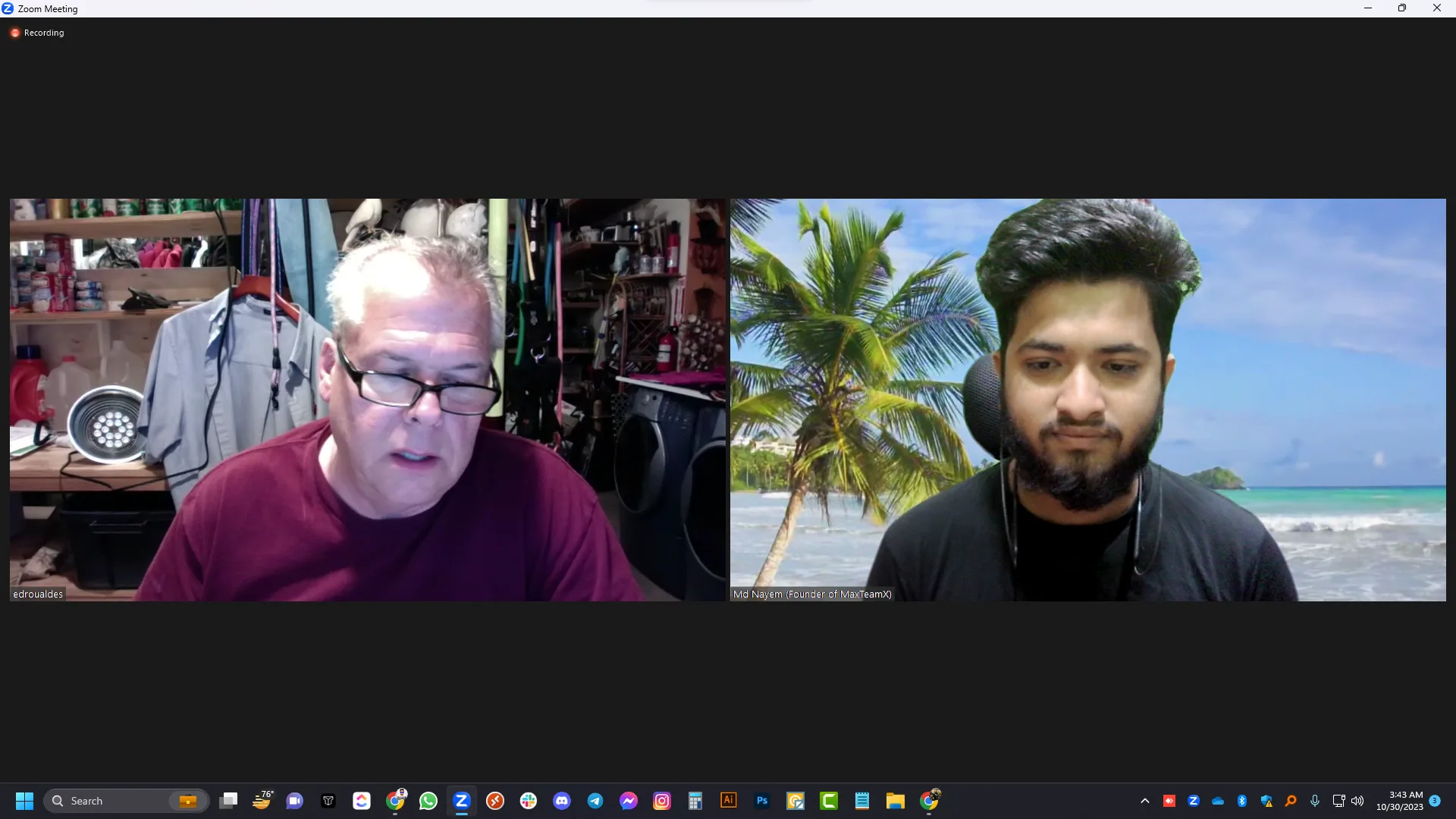Launch Slack from taskbar
The height and width of the screenshot is (819, 1456).
coord(529,801)
